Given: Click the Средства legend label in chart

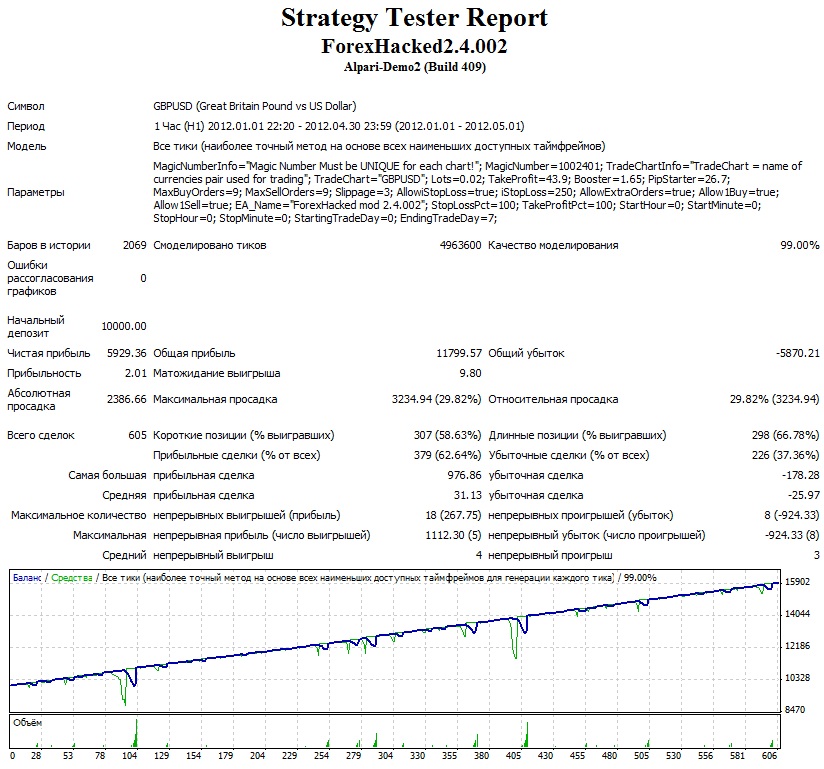Looking at the screenshot, I should pos(71,578).
